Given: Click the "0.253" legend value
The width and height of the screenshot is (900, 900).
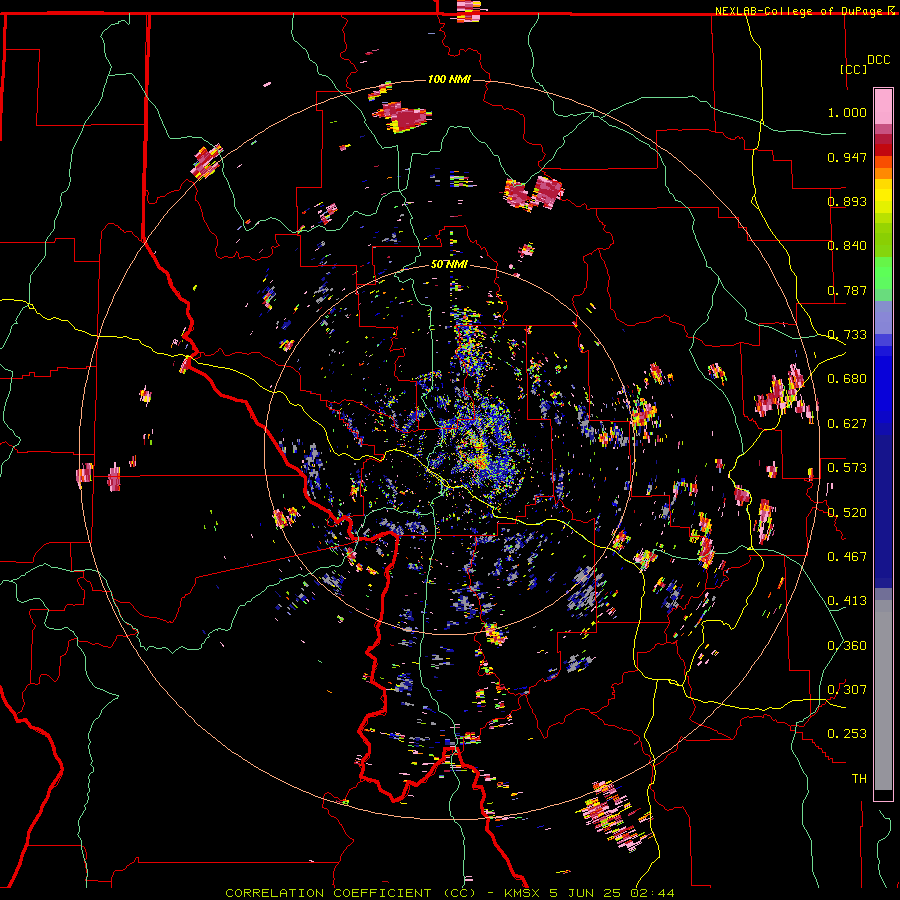Looking at the screenshot, I should [x=847, y=734].
